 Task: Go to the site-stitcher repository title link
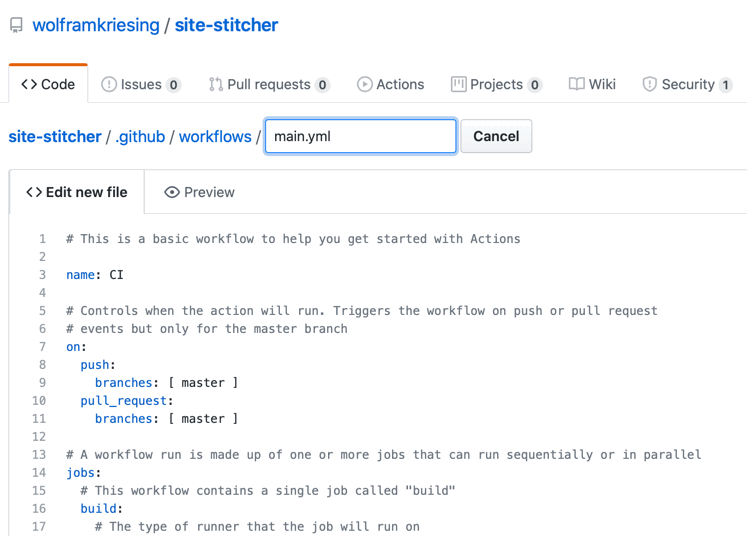tap(226, 25)
